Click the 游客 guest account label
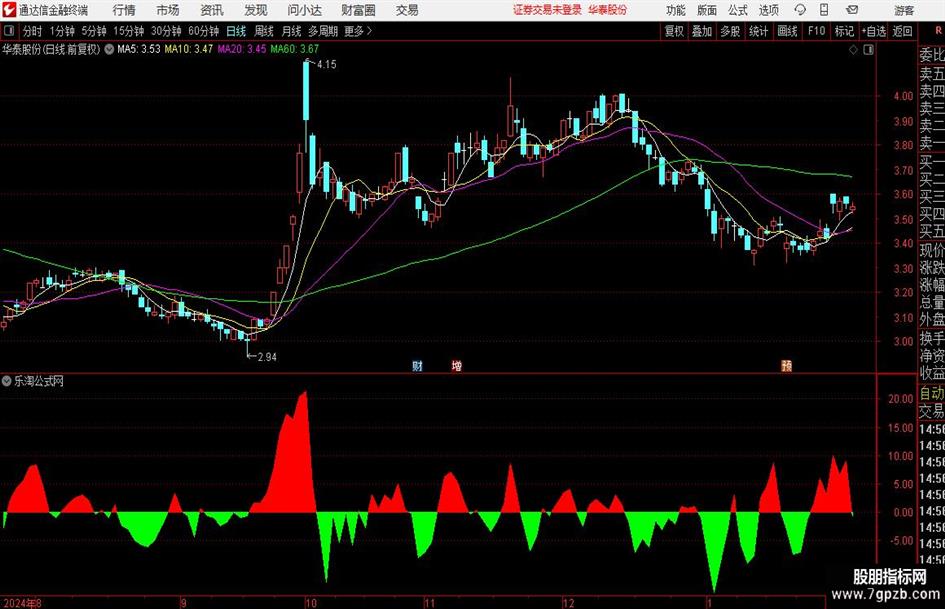 (x=904, y=10)
